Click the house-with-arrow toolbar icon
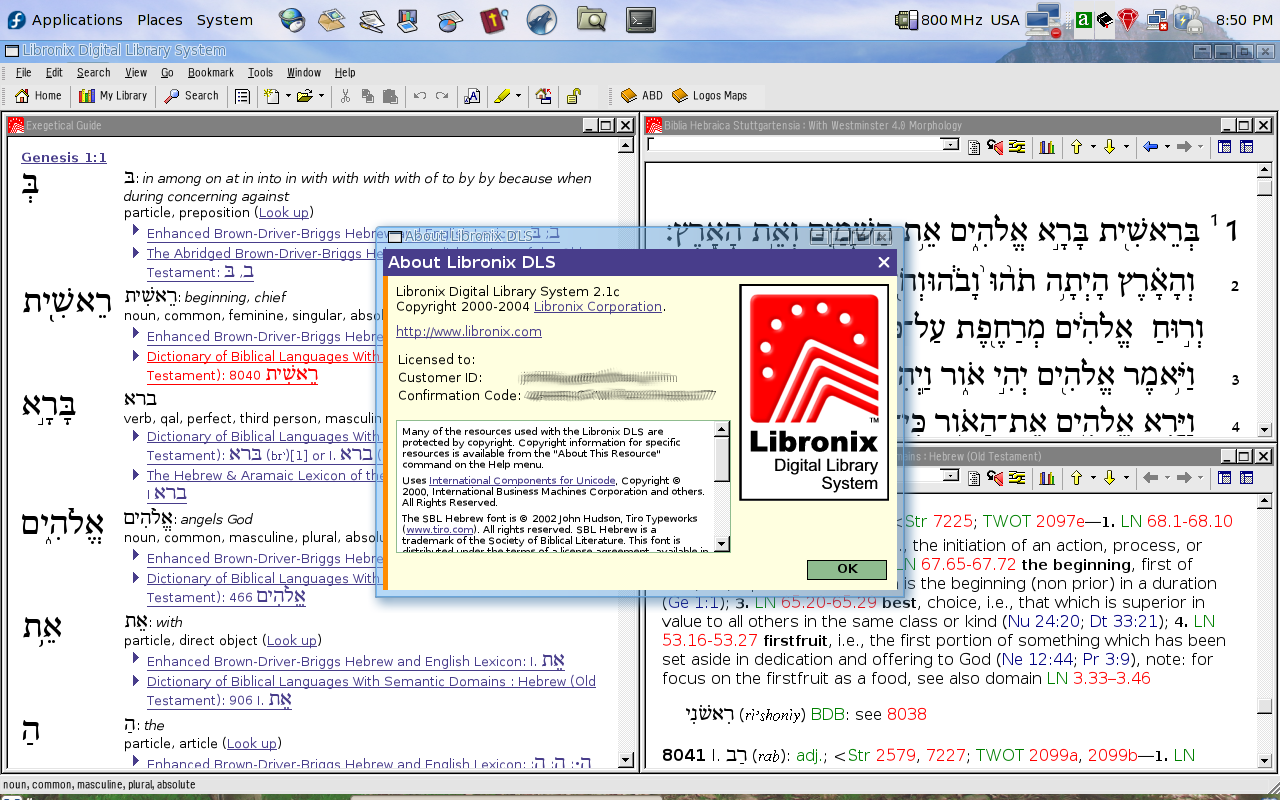Viewport: 1280px width, 800px height. [544, 96]
